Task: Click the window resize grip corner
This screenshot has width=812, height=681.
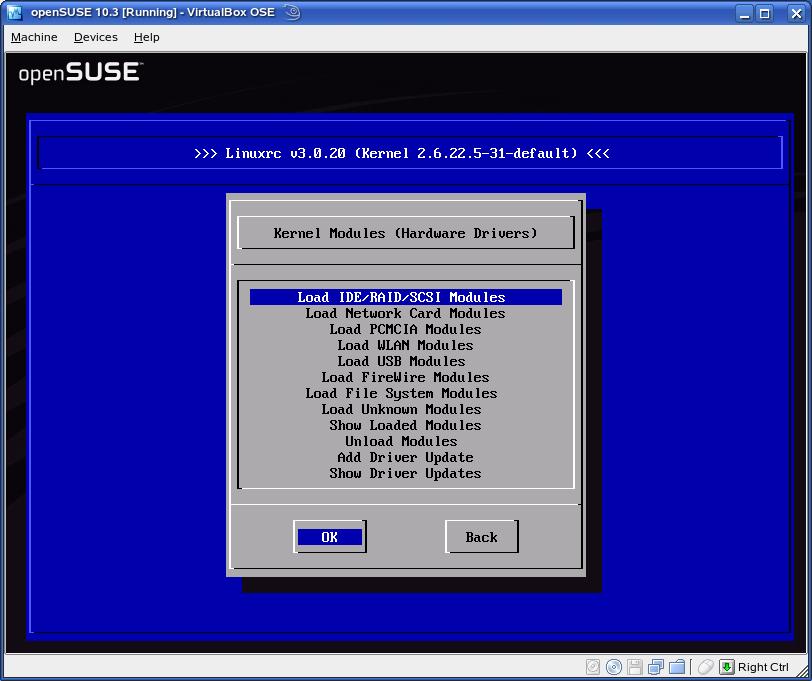Action: click(802, 670)
